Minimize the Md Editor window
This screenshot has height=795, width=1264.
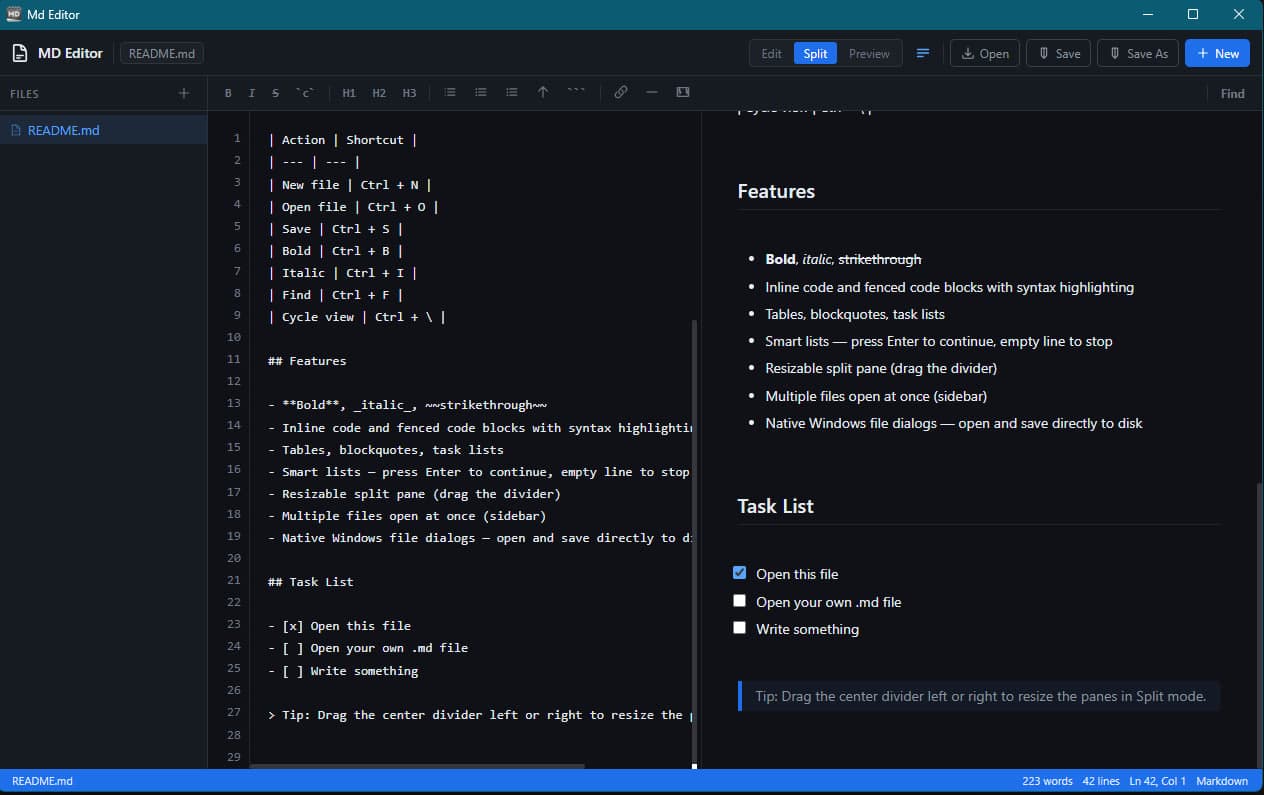tap(1147, 14)
